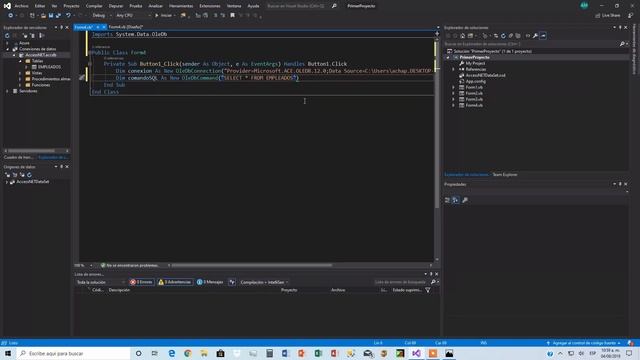Open Microsoft Edge from the taskbar
Screen dimensions: 640x360
tap(171, 353)
